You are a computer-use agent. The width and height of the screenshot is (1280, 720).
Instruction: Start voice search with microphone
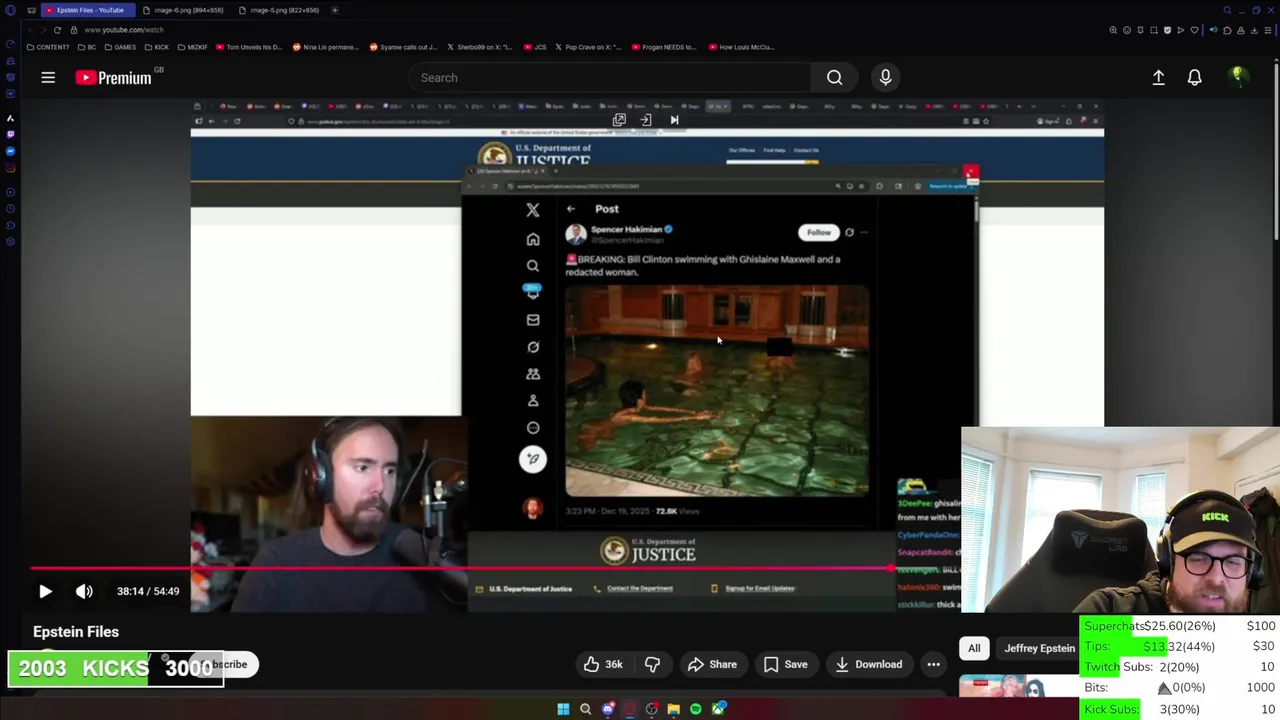885,77
